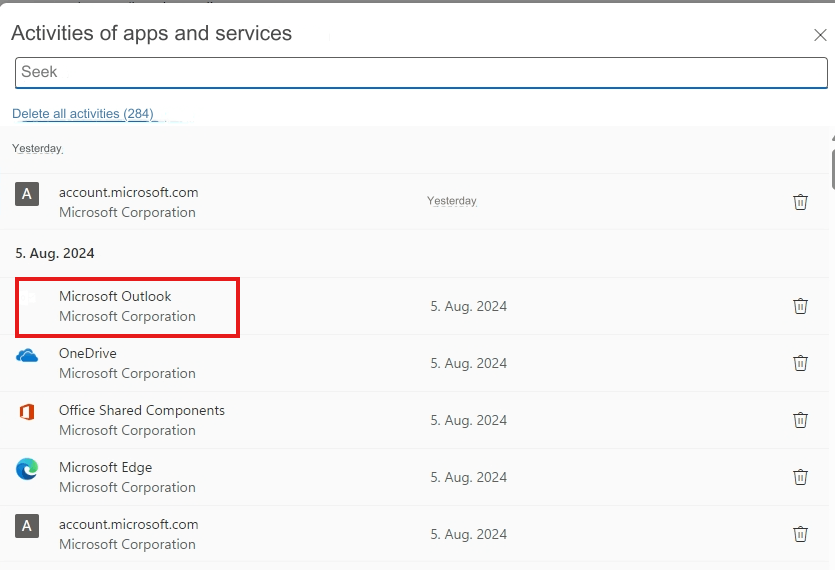835x570 pixels.
Task: Click the 'A' icon of 5 Aug account.microsoft.com
Action: pos(27,526)
